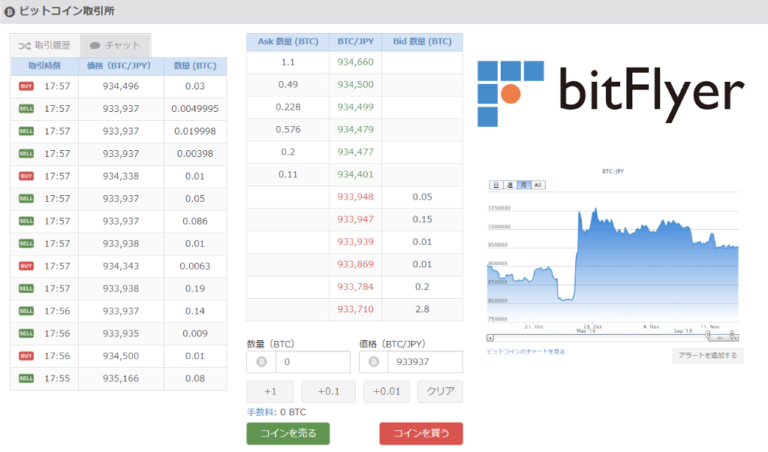Viewport: 768px width, 452px height.
Task: Click the Ask 数量 (BTC) column header
Action: pos(288,42)
